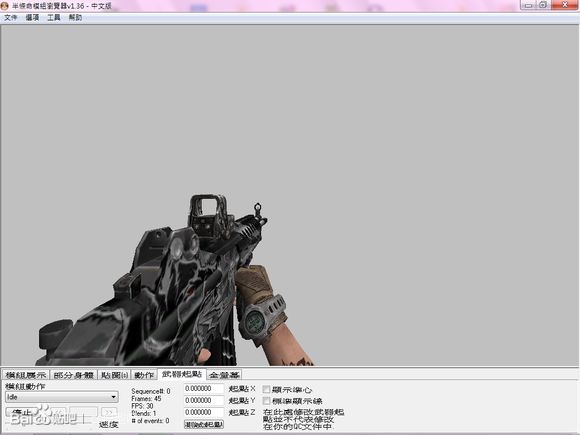The image size is (580, 435).
Task: Click the 起點 Z origin input field
Action: pos(204,412)
